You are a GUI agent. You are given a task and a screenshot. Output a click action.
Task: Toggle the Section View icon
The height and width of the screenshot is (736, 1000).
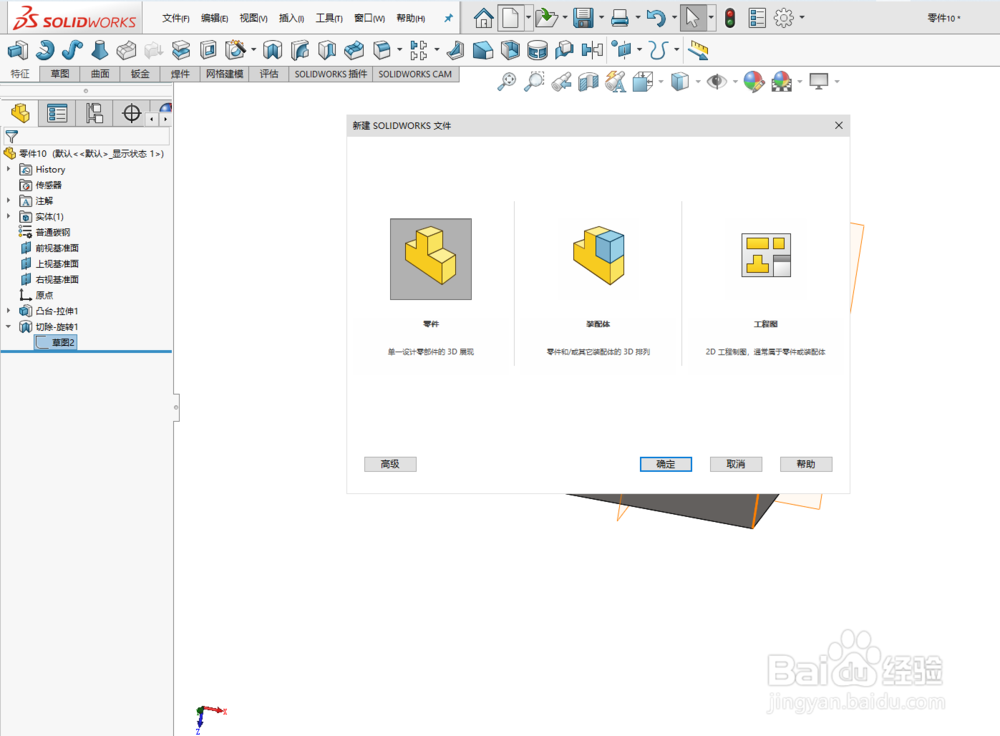(588, 82)
